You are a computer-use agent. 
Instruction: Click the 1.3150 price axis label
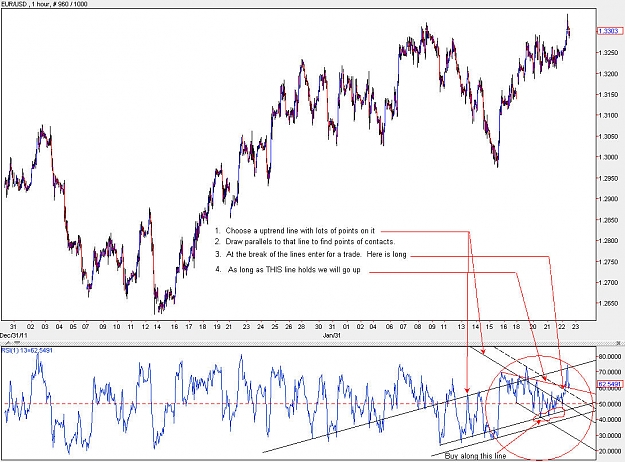point(609,94)
